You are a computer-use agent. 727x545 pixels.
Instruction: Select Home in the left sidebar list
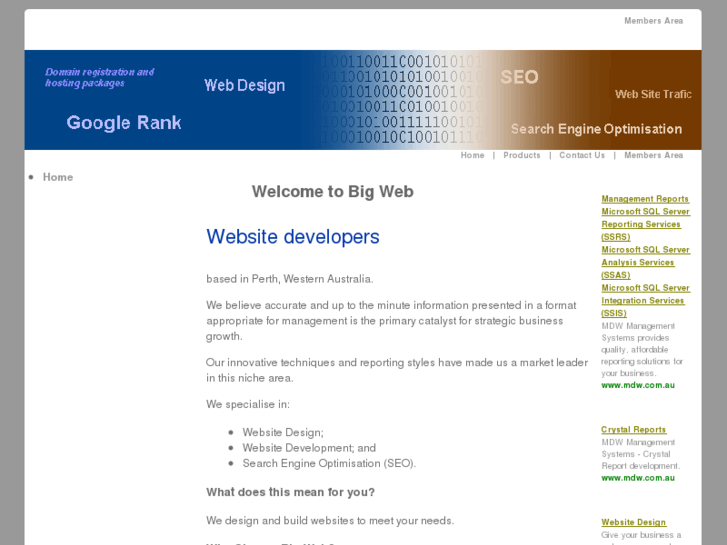[x=58, y=177]
